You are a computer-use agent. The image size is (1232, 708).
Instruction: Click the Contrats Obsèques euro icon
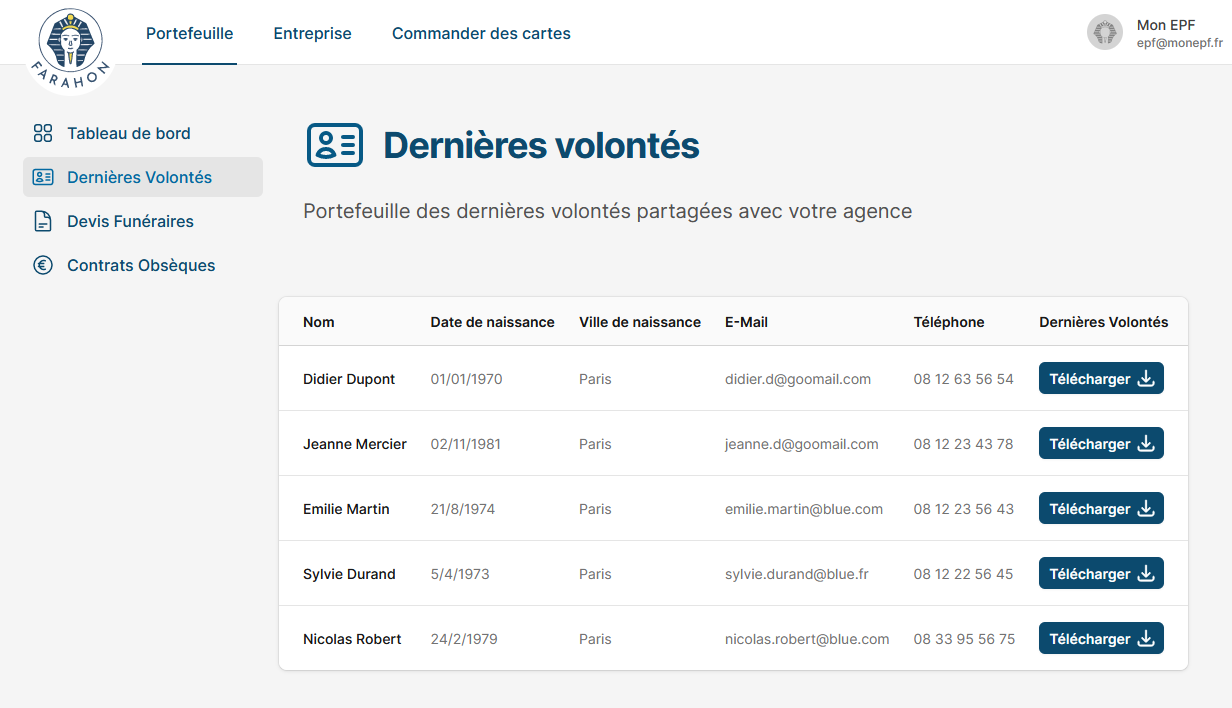pos(43,265)
